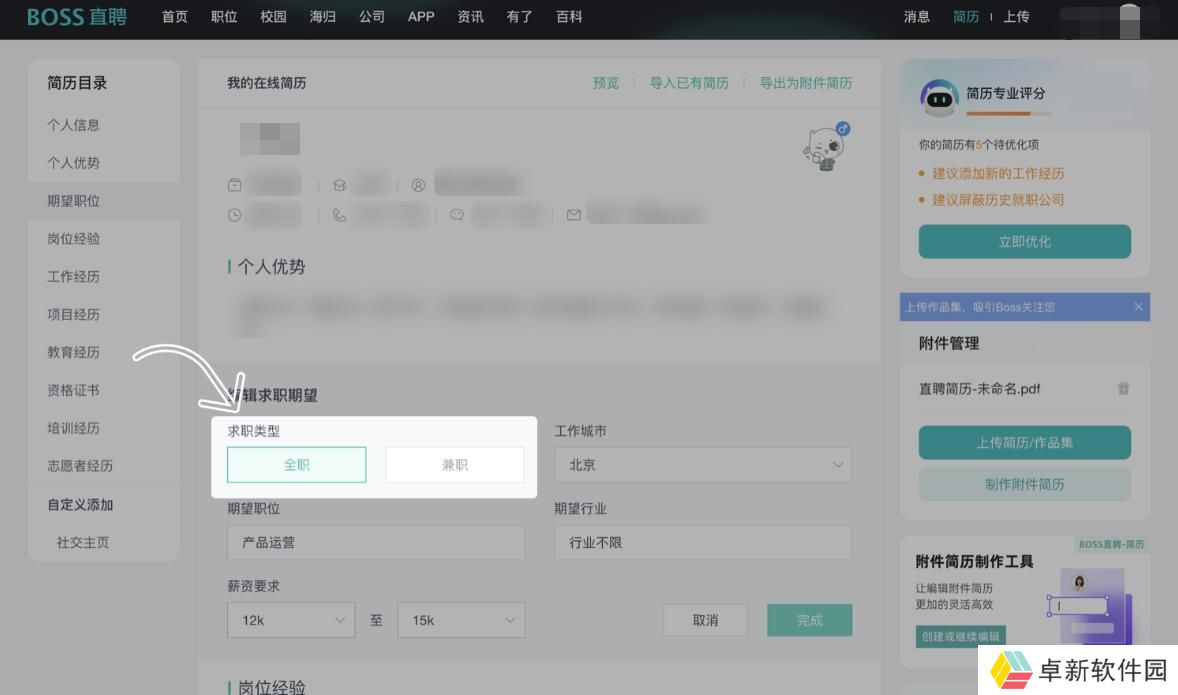Click the resume score progress bar

coord(1008,113)
